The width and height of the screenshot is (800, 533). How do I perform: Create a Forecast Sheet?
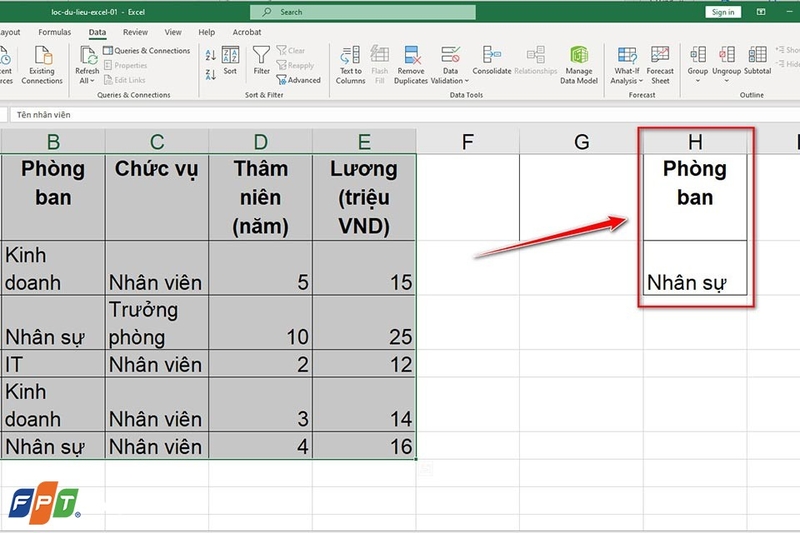660,65
